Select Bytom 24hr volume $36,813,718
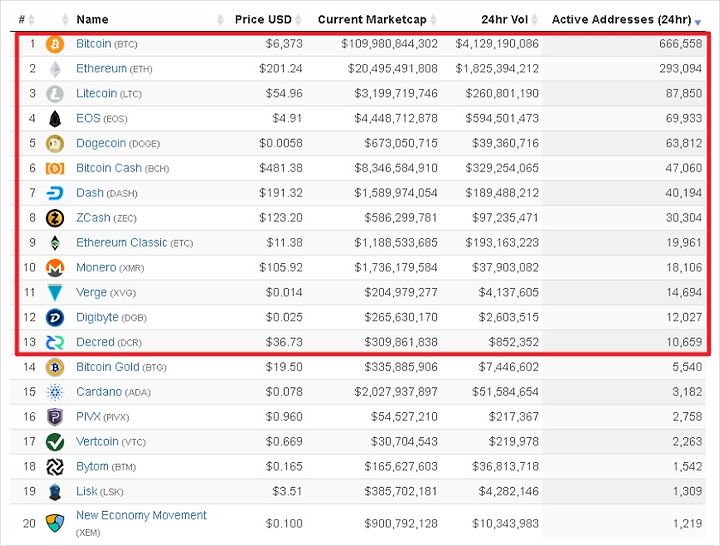 tap(505, 467)
